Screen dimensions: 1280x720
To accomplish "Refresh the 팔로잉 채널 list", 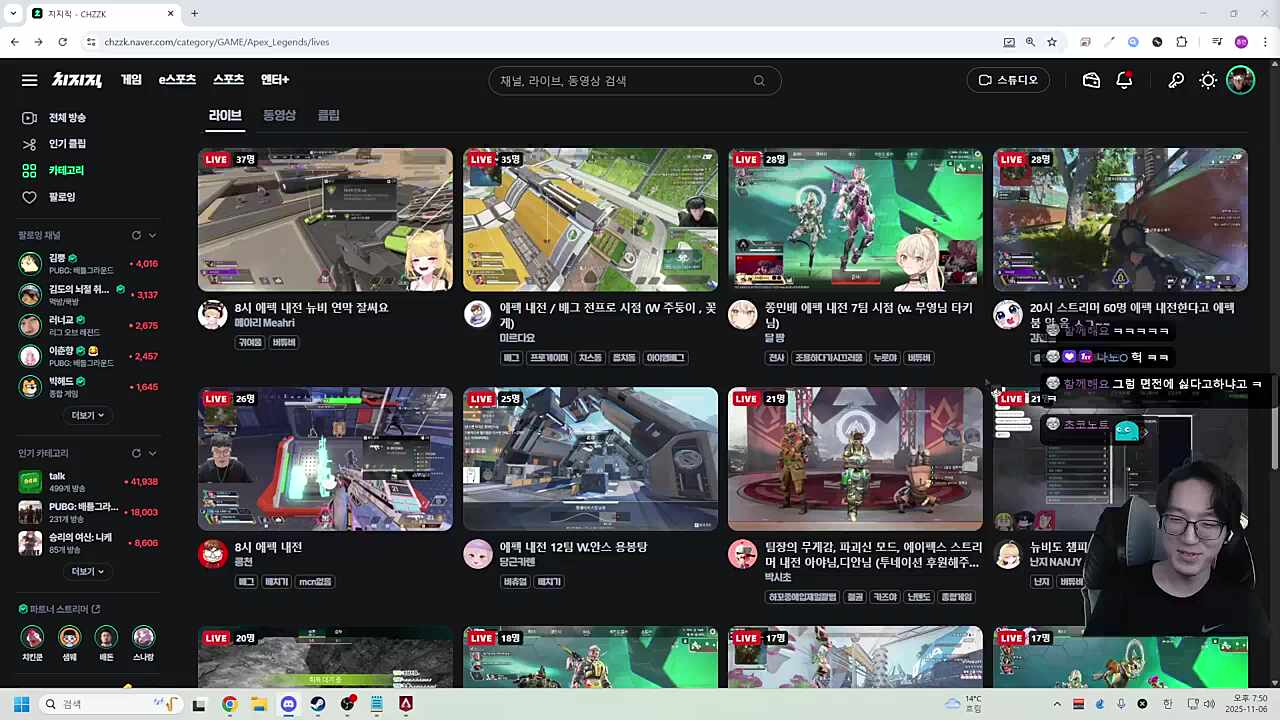I will (136, 235).
